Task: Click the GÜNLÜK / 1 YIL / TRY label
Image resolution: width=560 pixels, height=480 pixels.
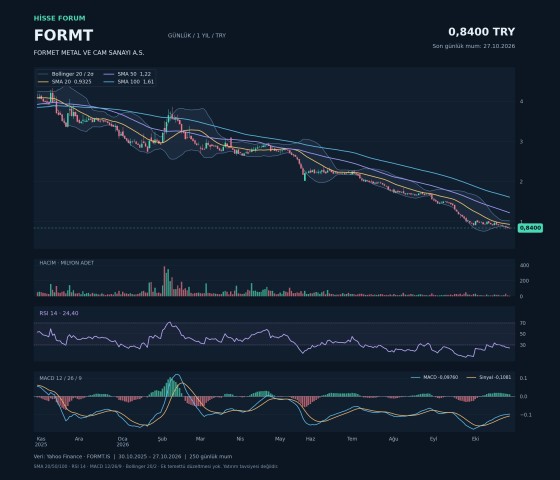Action: point(197,35)
